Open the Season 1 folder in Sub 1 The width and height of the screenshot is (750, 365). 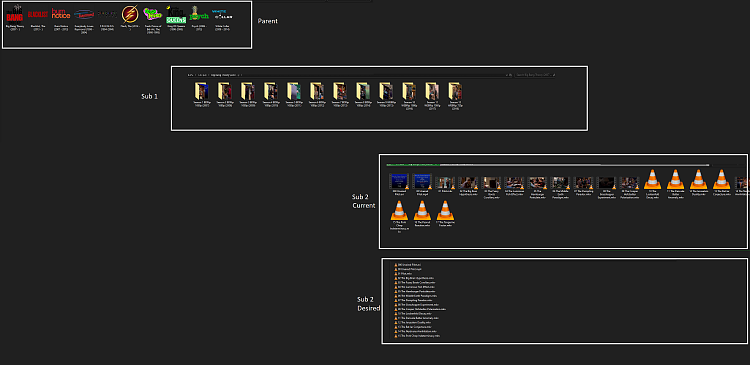[x=201, y=95]
